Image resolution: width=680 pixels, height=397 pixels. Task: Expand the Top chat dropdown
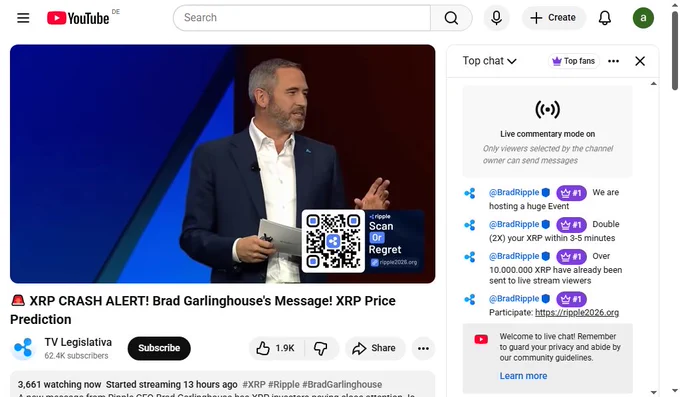pyautogui.click(x=489, y=61)
